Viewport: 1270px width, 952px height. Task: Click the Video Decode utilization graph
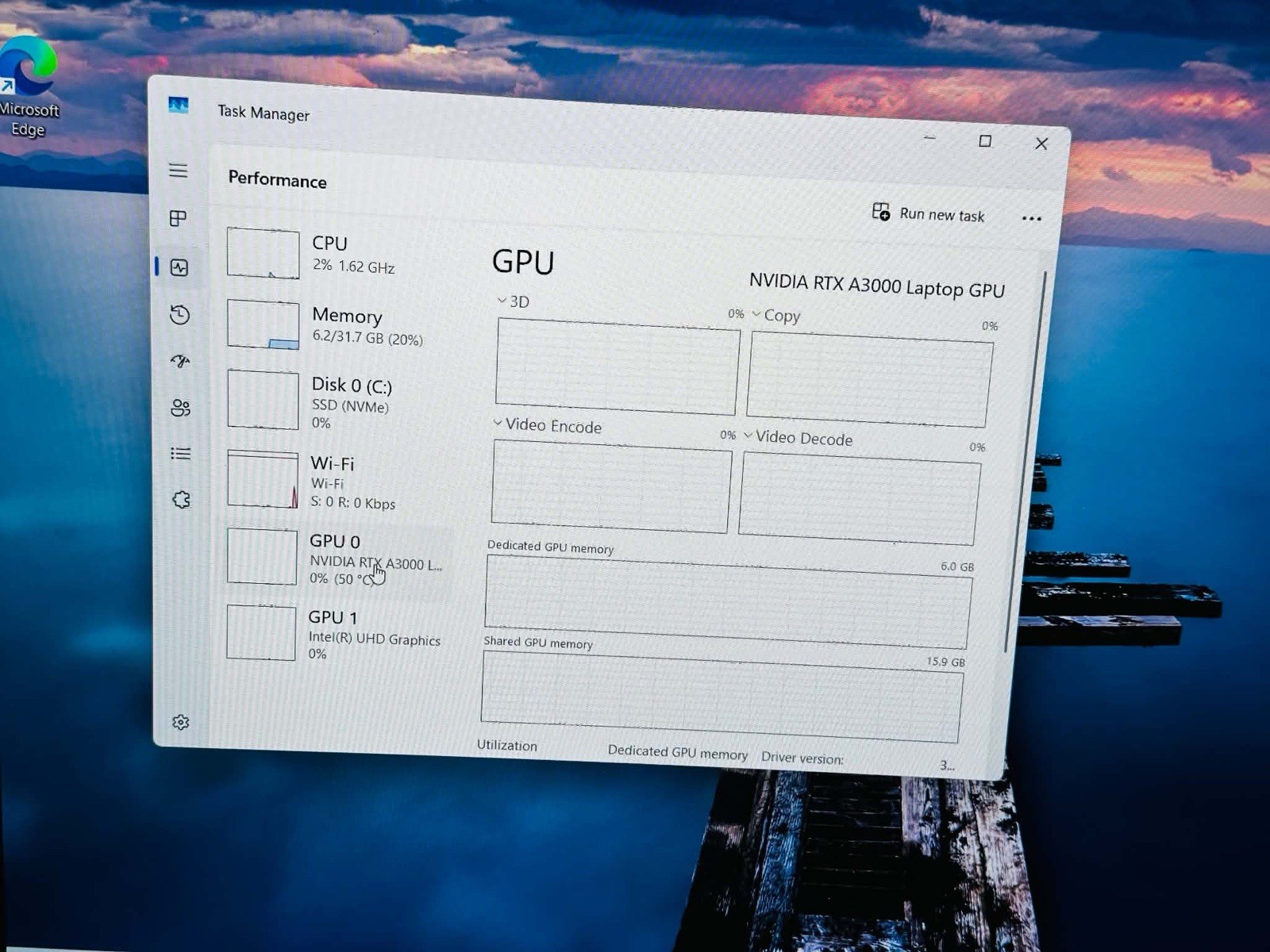(860, 498)
